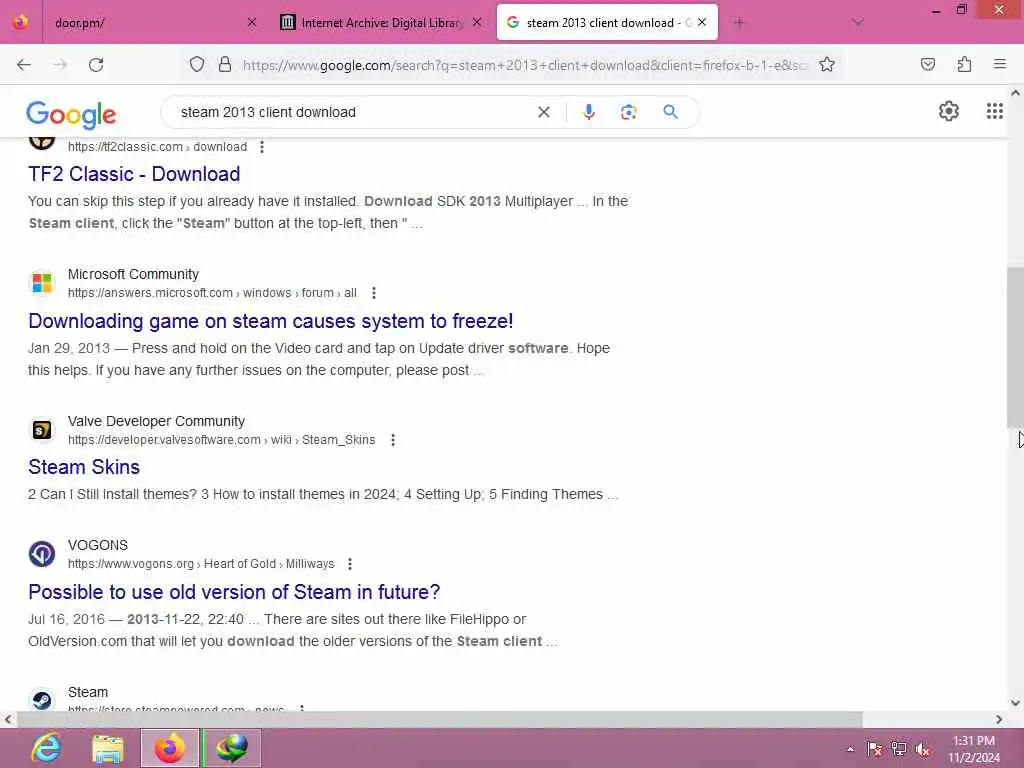The image size is (1024, 768).
Task: Click the network tray icon
Action: (x=899, y=749)
